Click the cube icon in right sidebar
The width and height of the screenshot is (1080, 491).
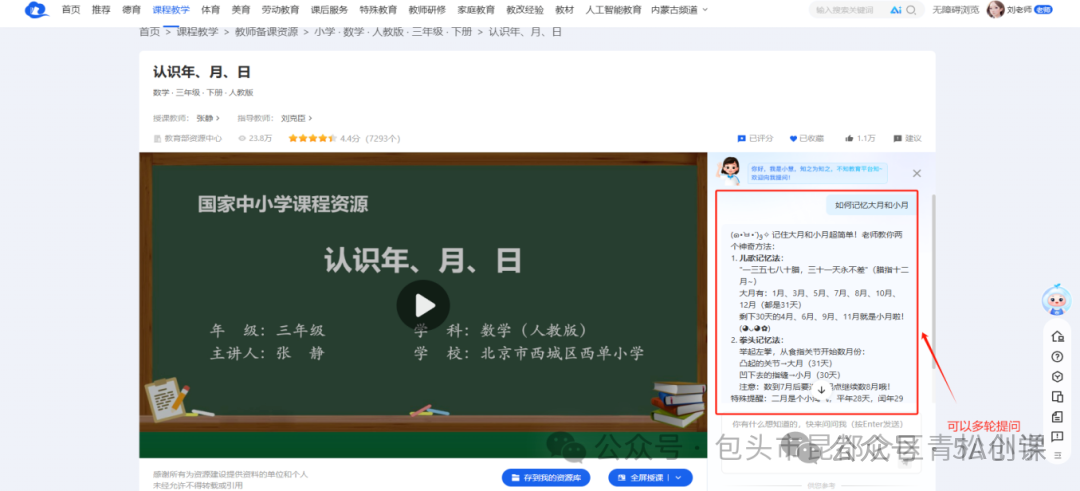coord(1057,376)
